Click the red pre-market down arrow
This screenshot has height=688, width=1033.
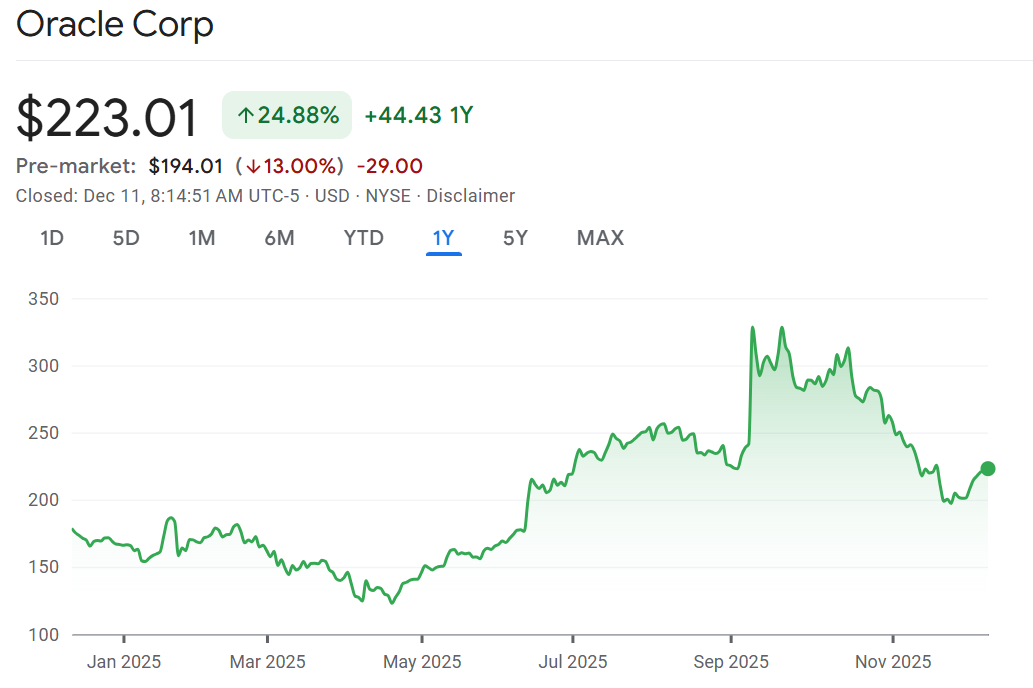click(253, 166)
